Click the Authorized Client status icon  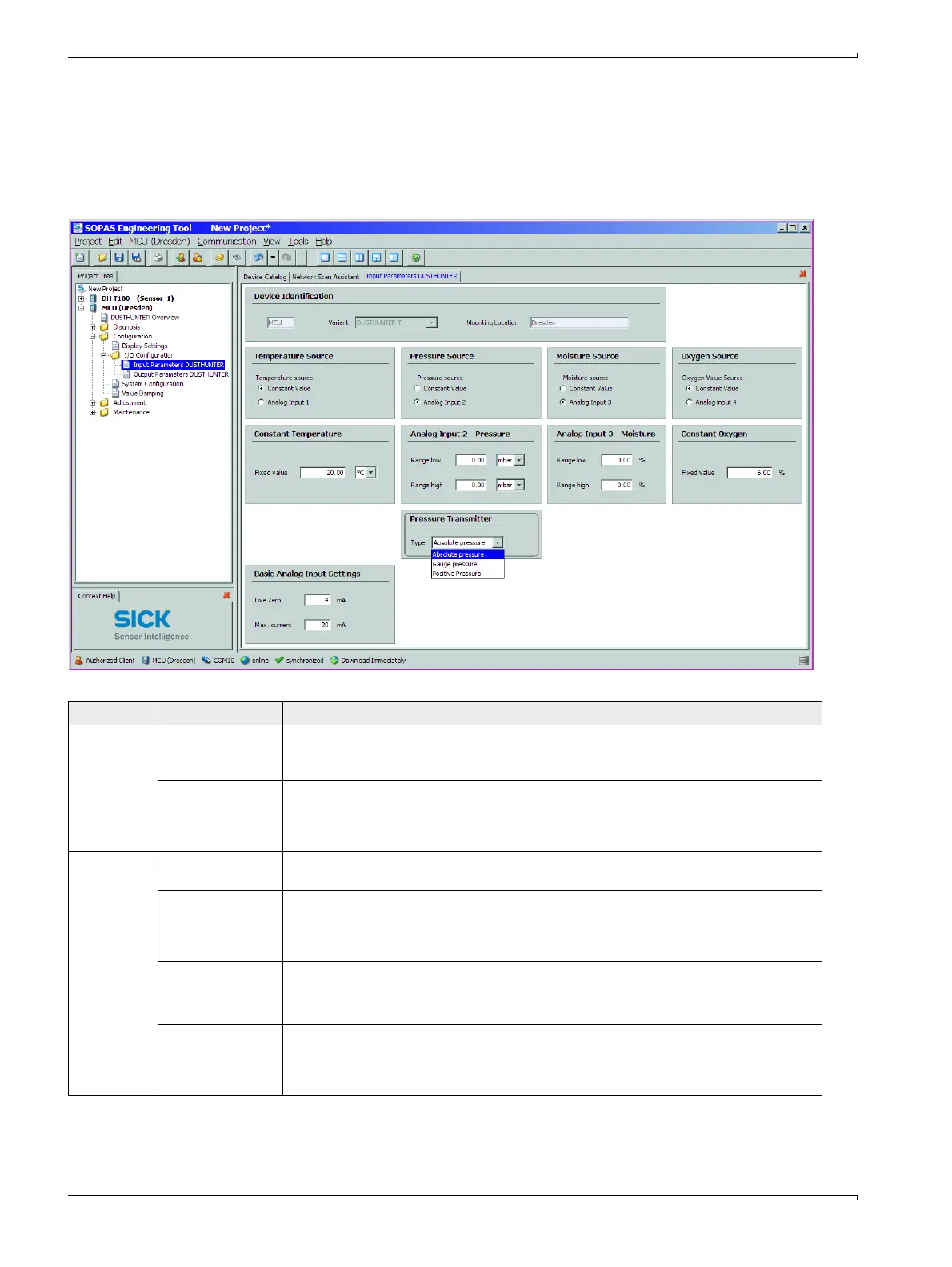(x=78, y=661)
